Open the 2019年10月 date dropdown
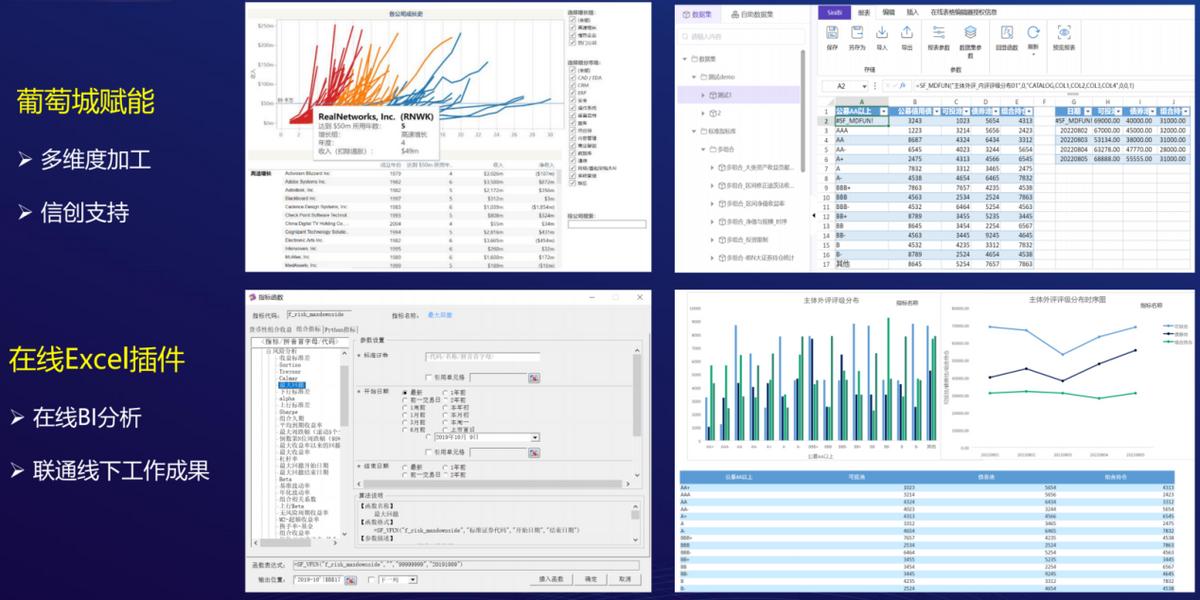Image resolution: width=1200 pixels, height=600 pixels. 534,437
